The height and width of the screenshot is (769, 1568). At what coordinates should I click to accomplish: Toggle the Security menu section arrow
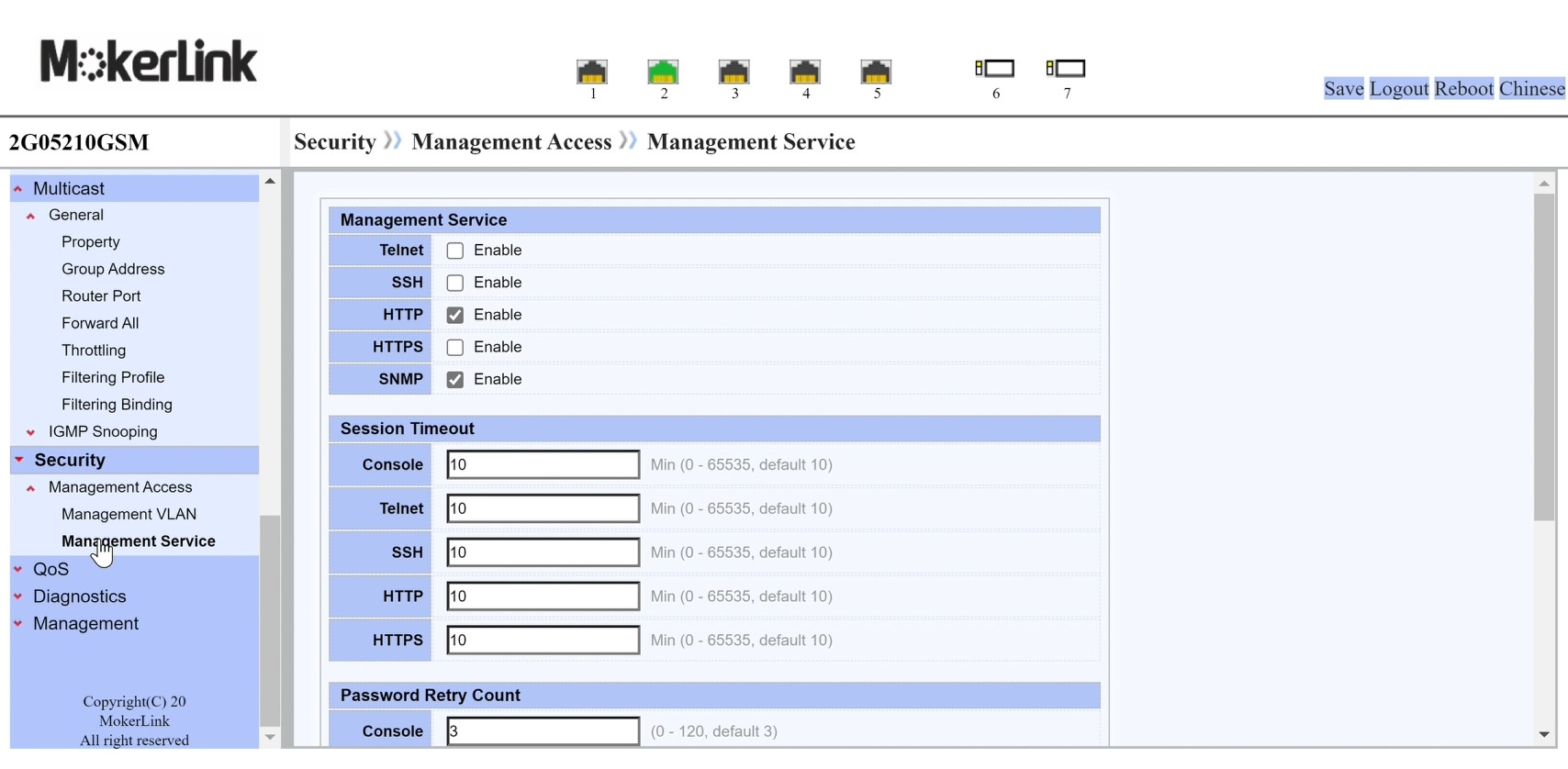(18, 460)
